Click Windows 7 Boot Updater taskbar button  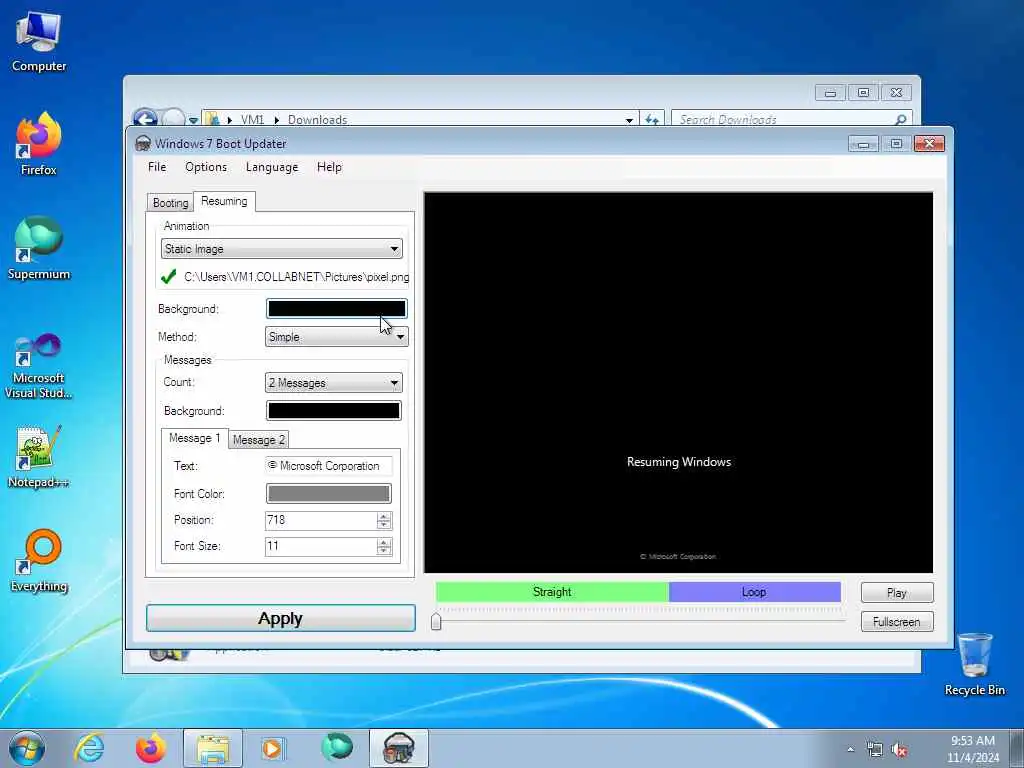[x=399, y=748]
